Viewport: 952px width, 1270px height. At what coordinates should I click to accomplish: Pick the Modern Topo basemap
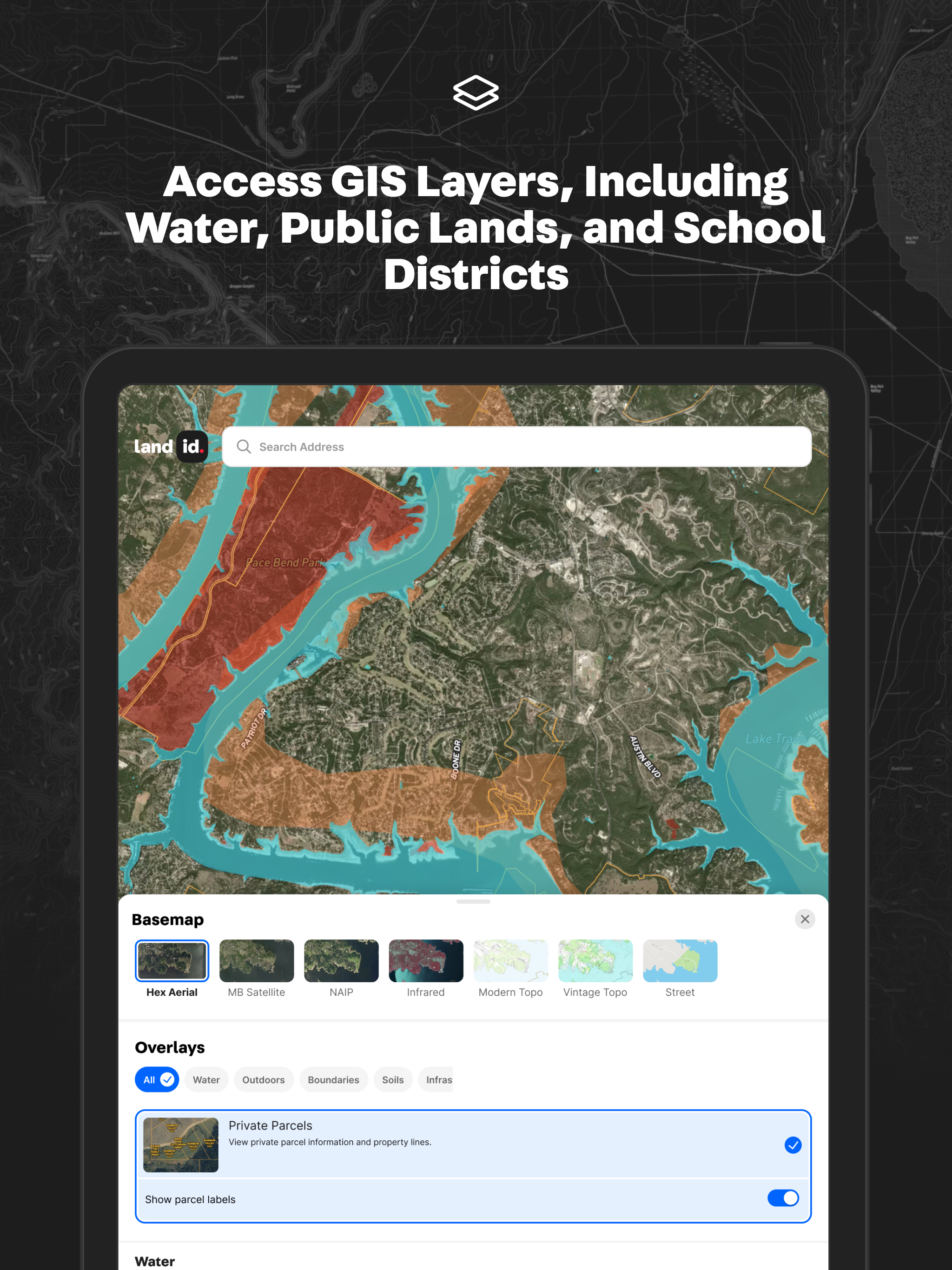click(510, 961)
